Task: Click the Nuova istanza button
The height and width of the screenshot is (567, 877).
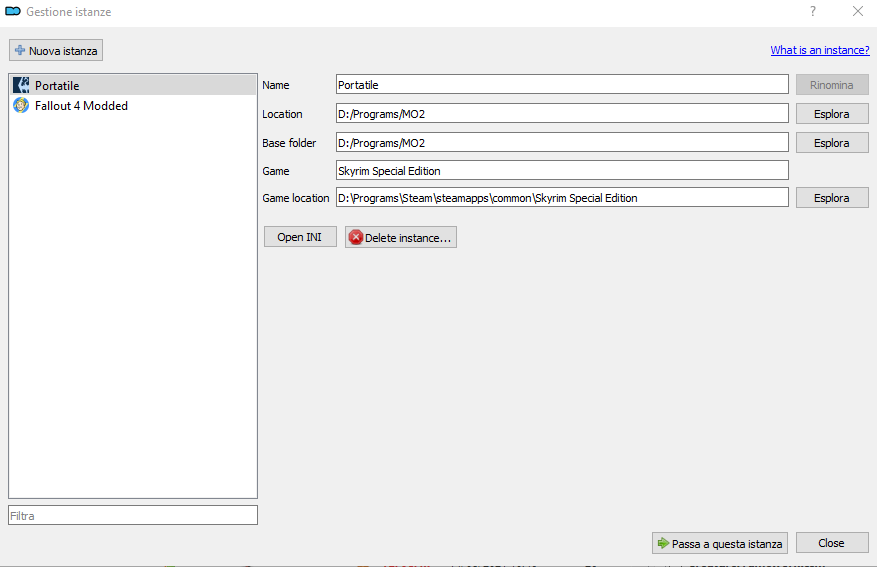Action: click(x=56, y=50)
